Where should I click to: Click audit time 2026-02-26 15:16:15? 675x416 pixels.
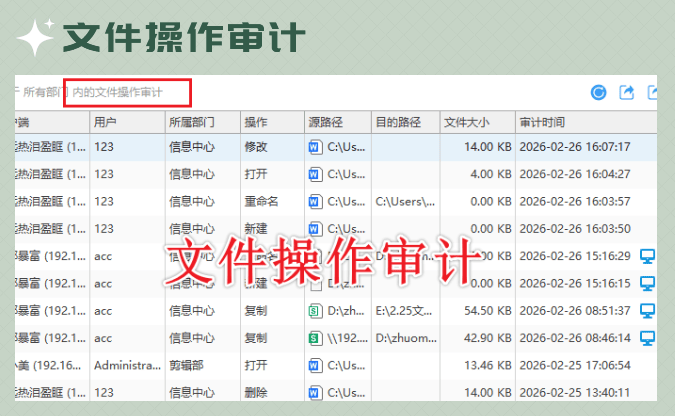(x=575, y=283)
